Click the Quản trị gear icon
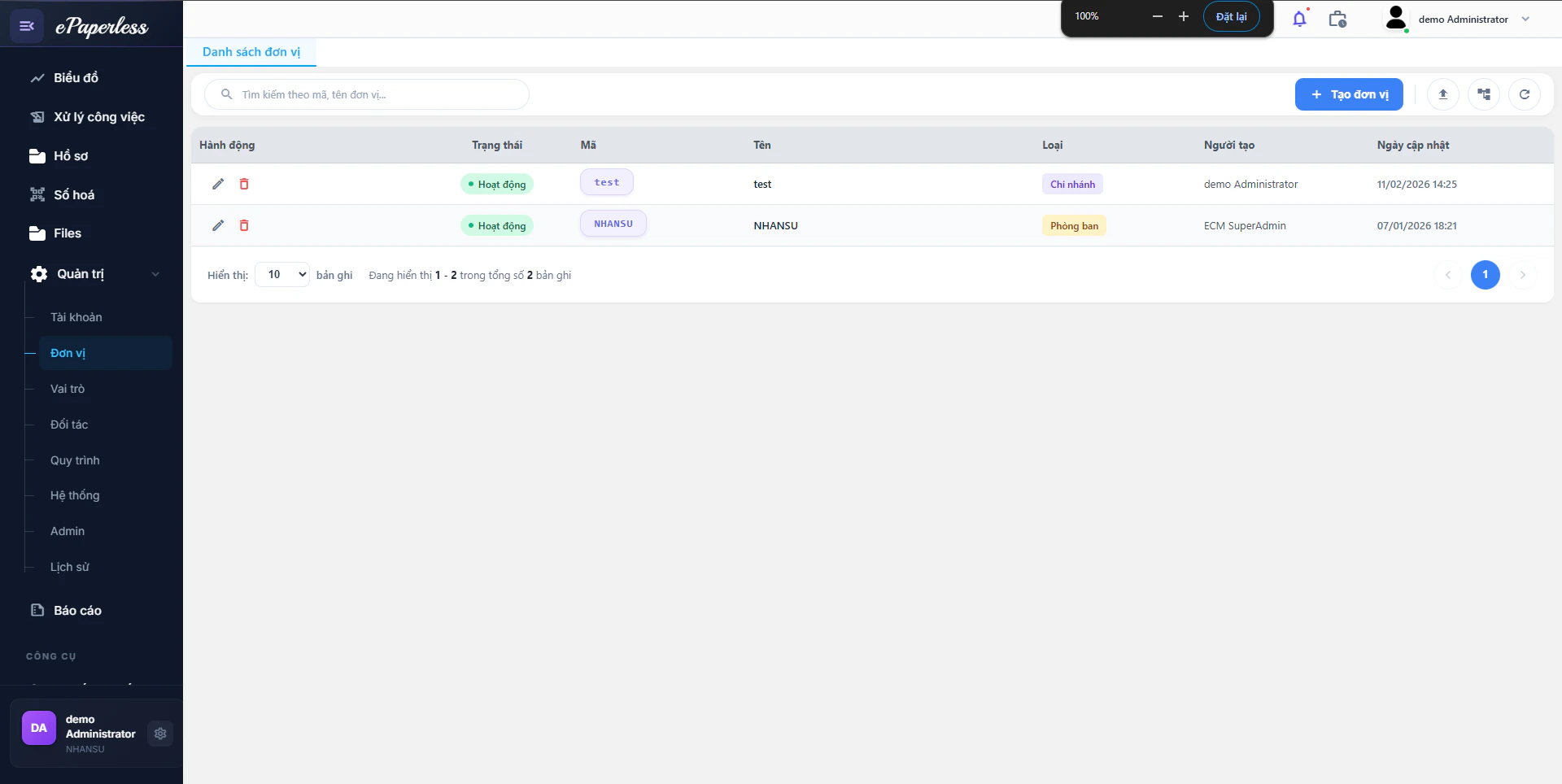 point(39,274)
